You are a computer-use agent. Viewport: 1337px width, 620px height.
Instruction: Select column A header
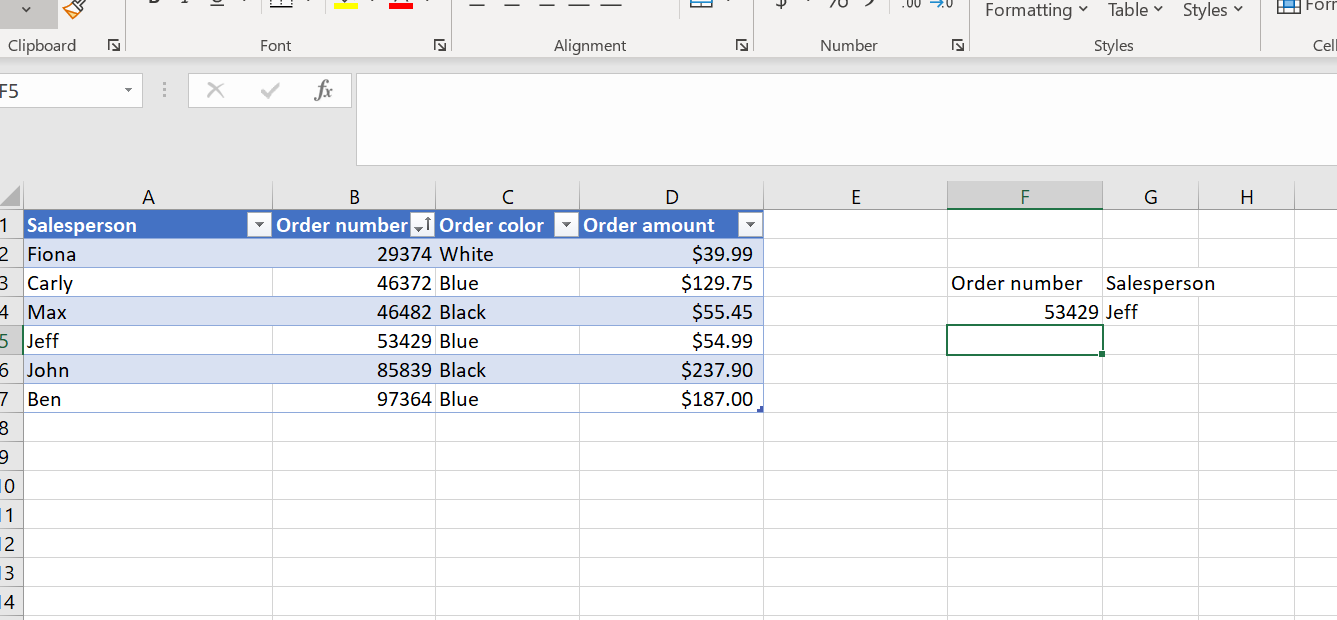click(148, 197)
